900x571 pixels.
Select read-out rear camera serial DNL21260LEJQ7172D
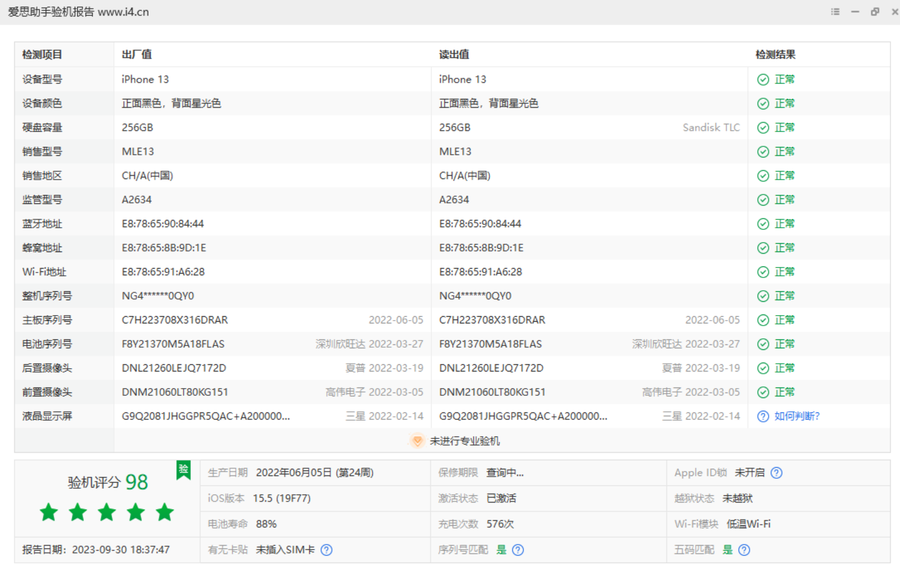click(491, 368)
